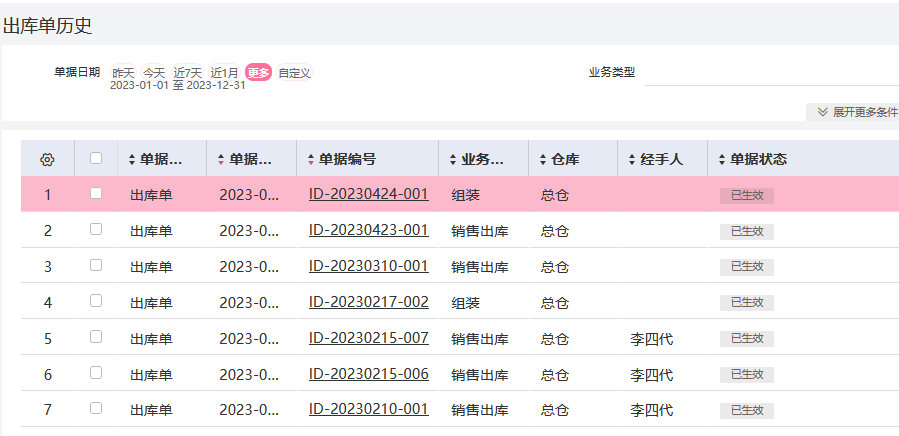Choose the 今天 date filter
The width and height of the screenshot is (899, 436).
[x=154, y=73]
